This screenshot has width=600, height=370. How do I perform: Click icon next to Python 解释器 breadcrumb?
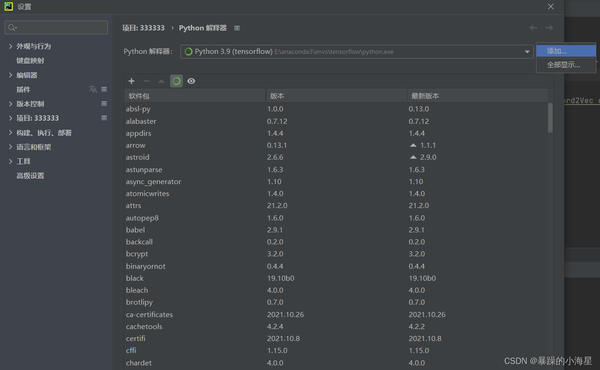pyautogui.click(x=237, y=28)
